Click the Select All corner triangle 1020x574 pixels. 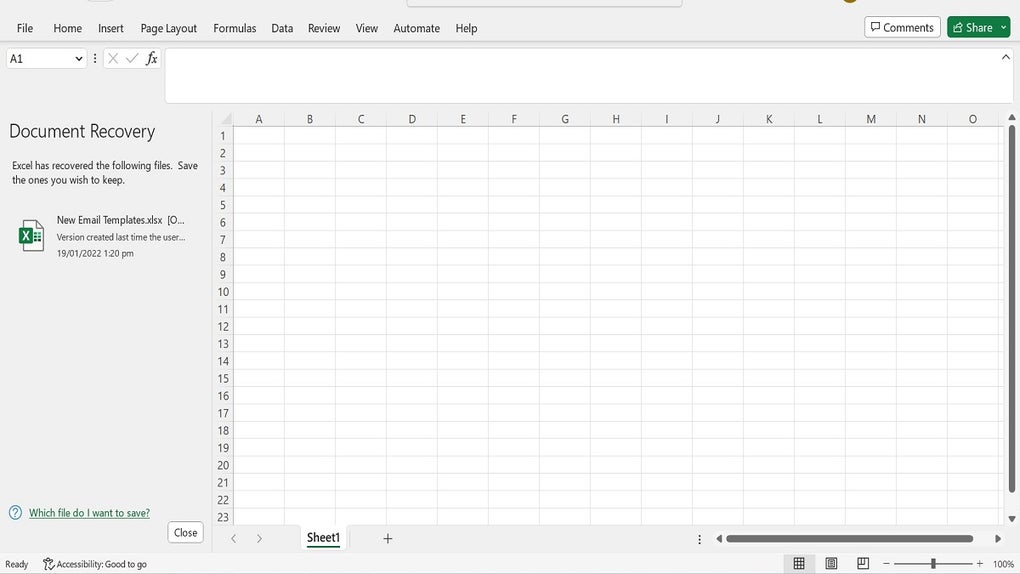pos(226,119)
